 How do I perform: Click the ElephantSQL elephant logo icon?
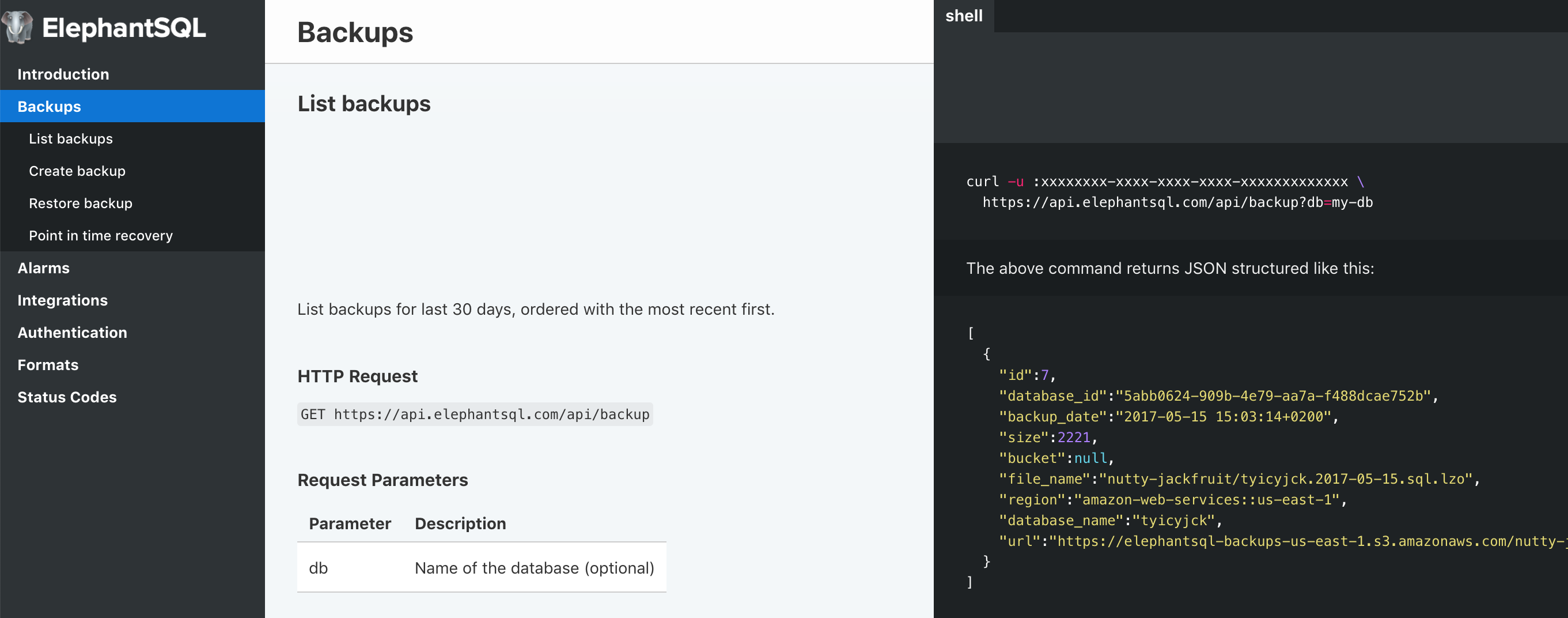[18, 28]
